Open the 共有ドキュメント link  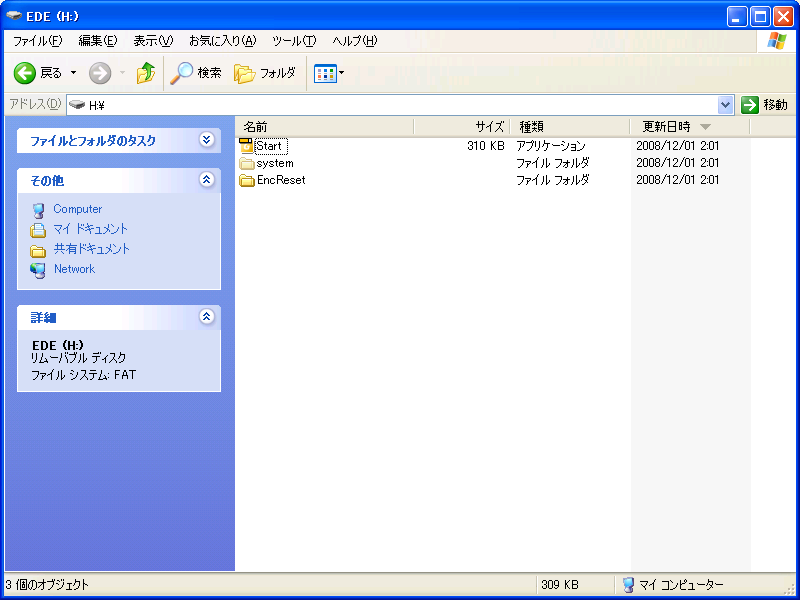92,249
